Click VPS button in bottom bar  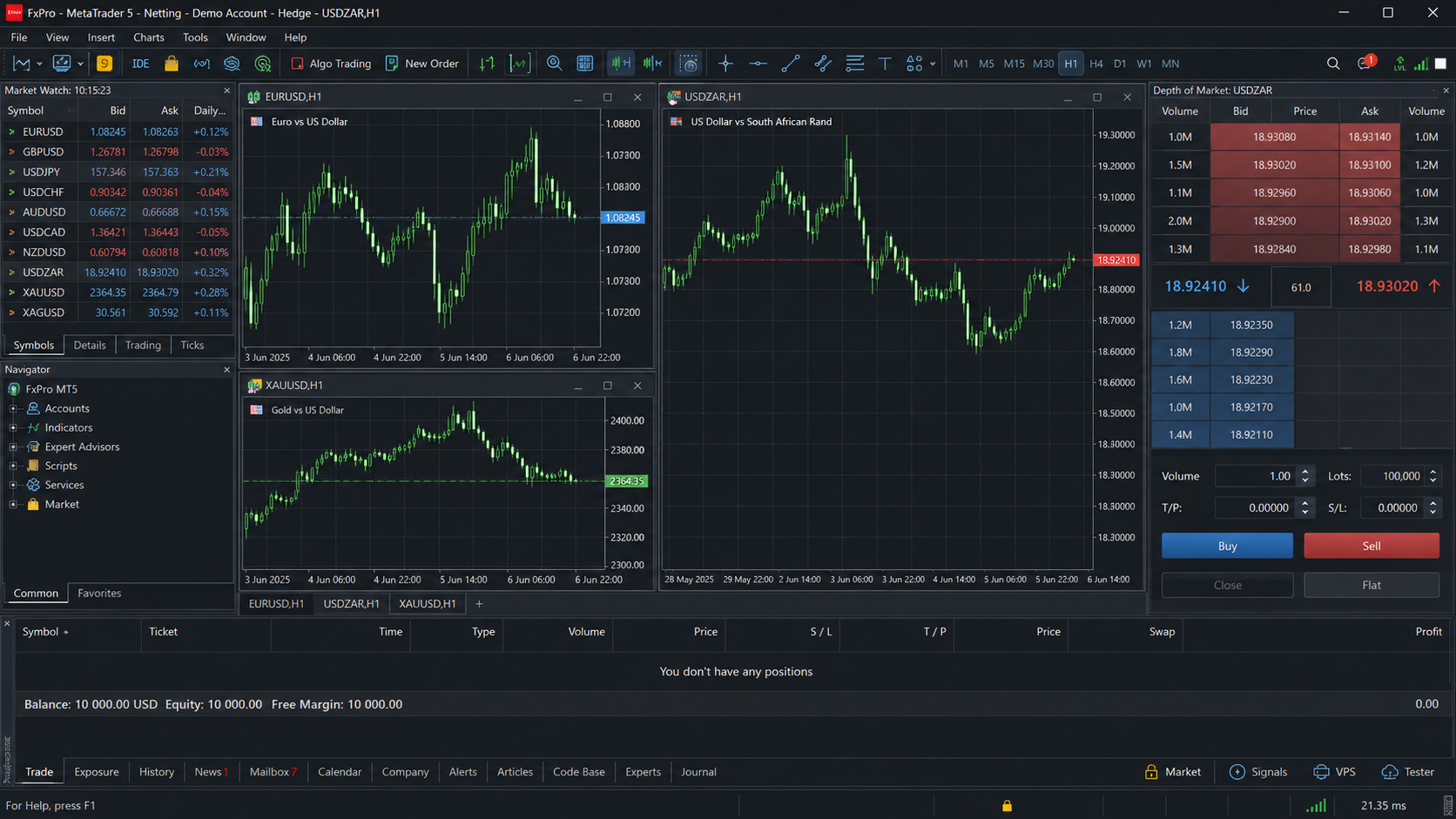tap(1335, 772)
